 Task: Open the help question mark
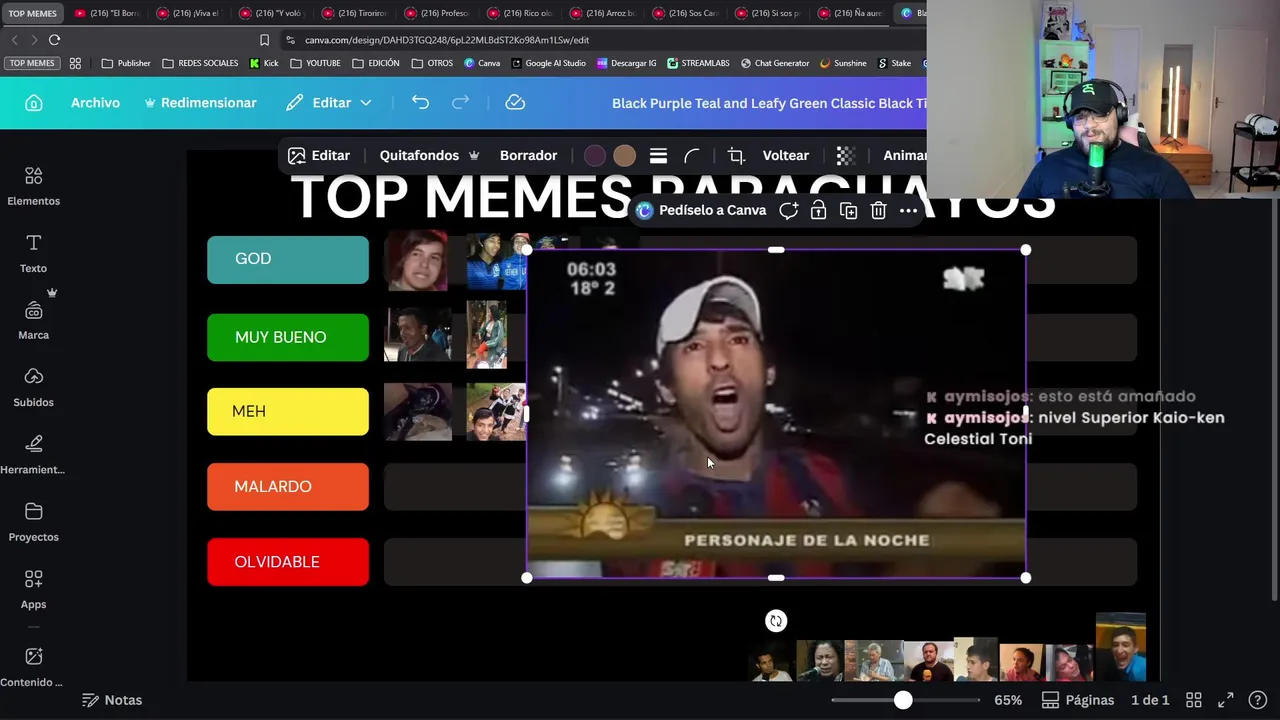point(1258,700)
